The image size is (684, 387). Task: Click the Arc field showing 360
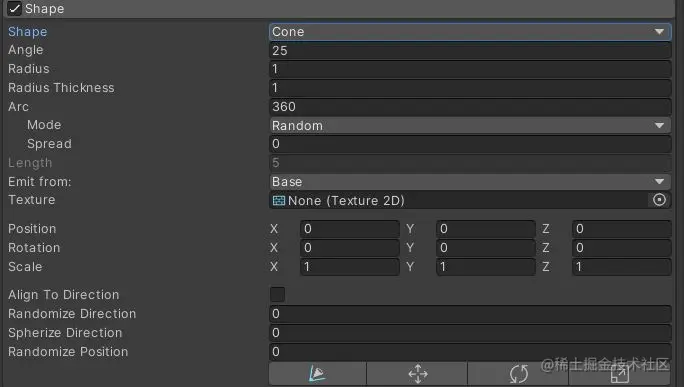(470, 107)
